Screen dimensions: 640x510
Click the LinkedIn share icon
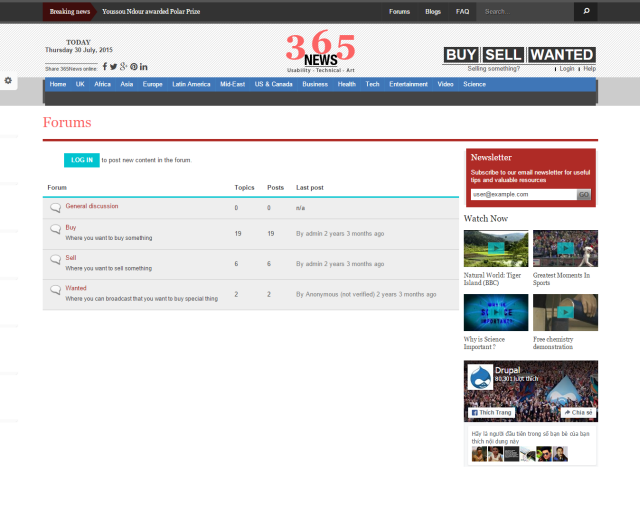144,67
